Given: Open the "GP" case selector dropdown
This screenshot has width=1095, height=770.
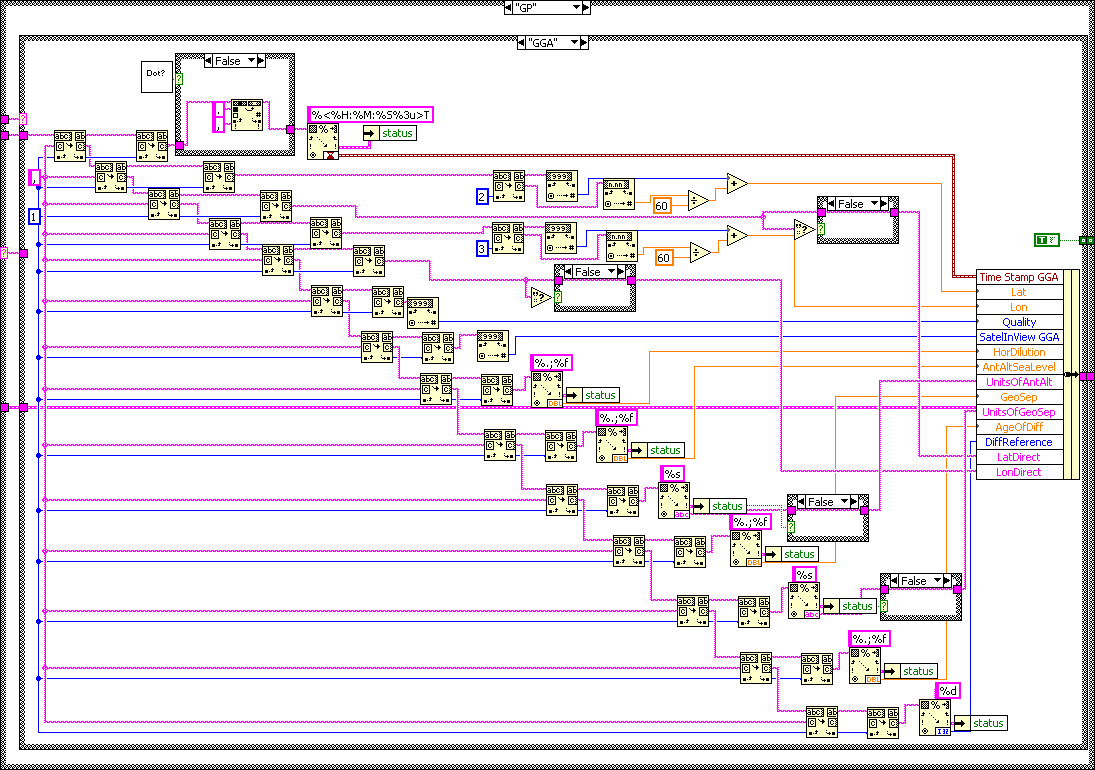Looking at the screenshot, I should [577, 8].
